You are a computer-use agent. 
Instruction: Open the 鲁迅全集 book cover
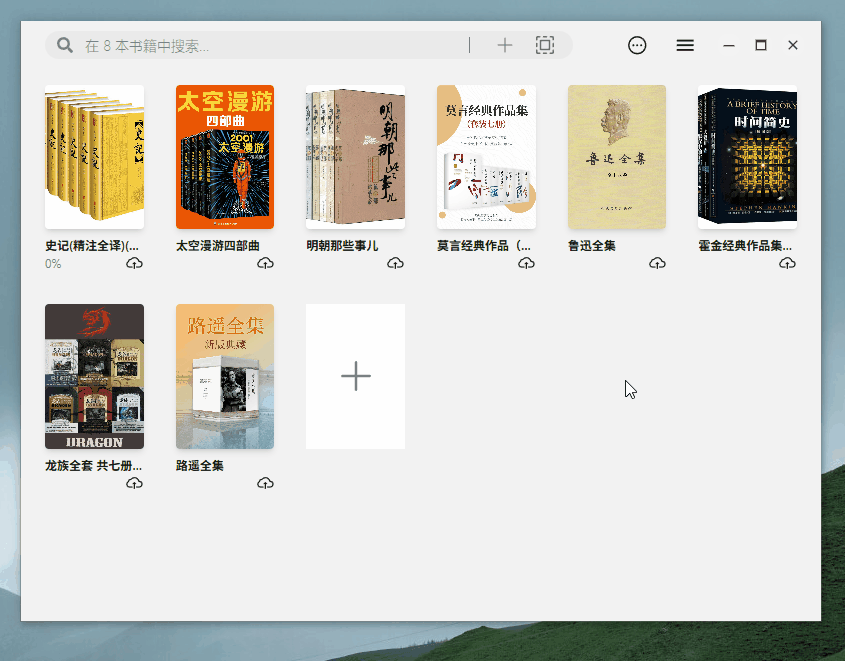[617, 157]
